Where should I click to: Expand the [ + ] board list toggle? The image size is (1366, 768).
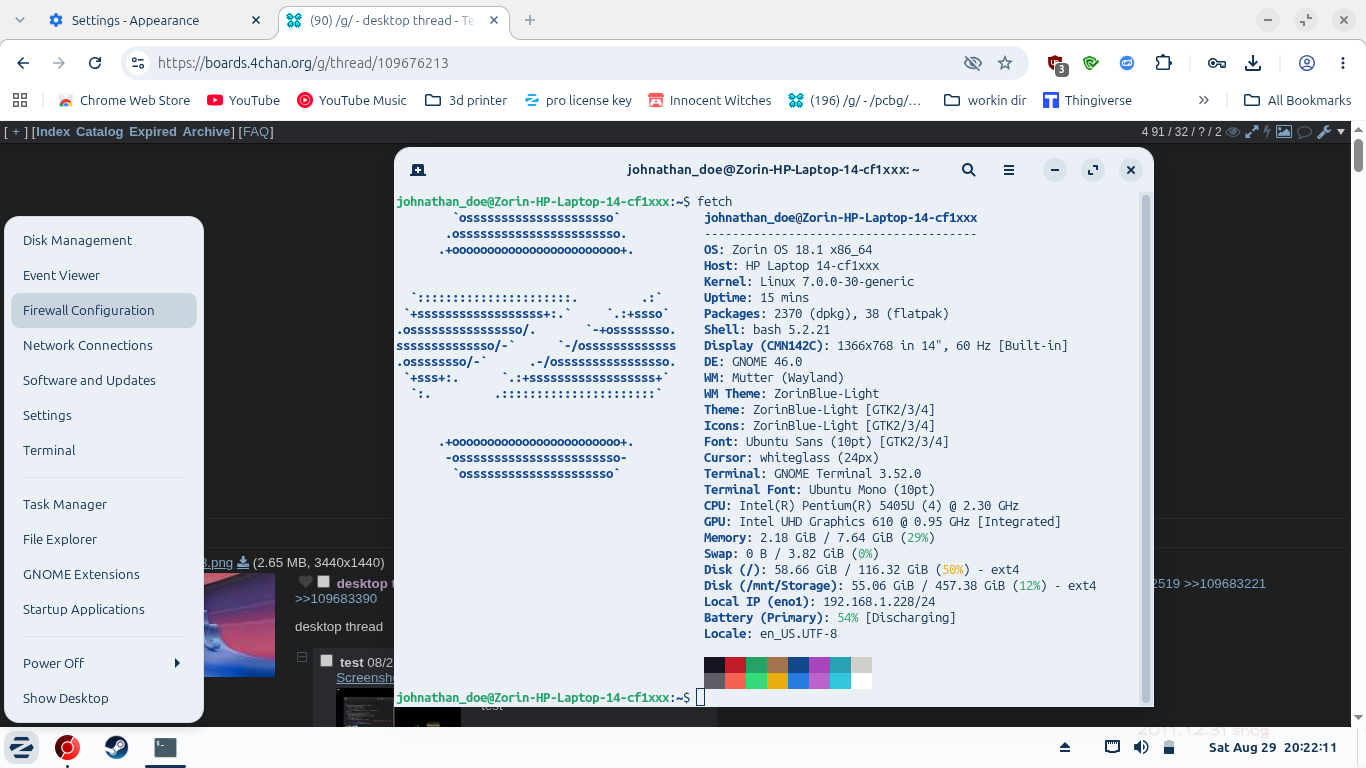click(x=15, y=132)
